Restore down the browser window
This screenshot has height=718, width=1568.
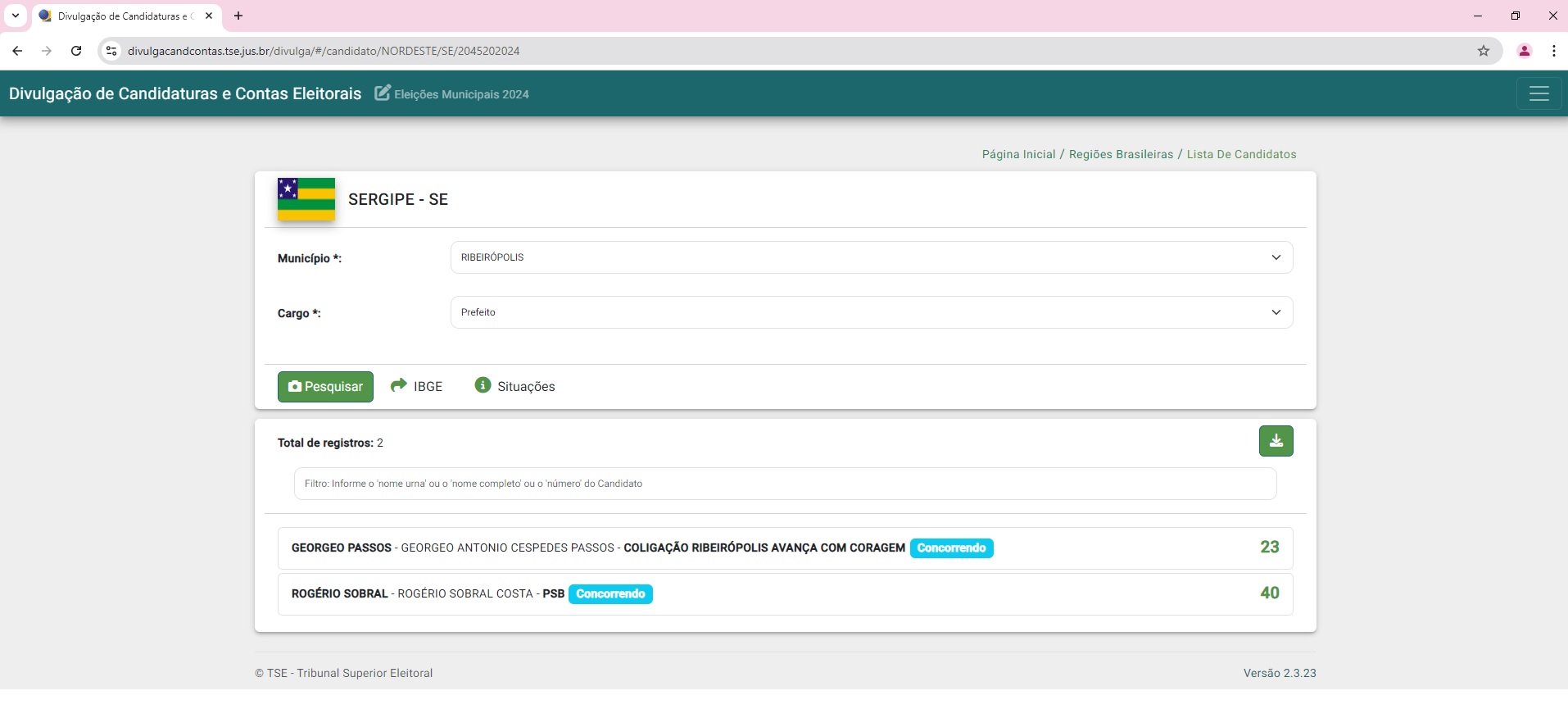[x=1516, y=16]
